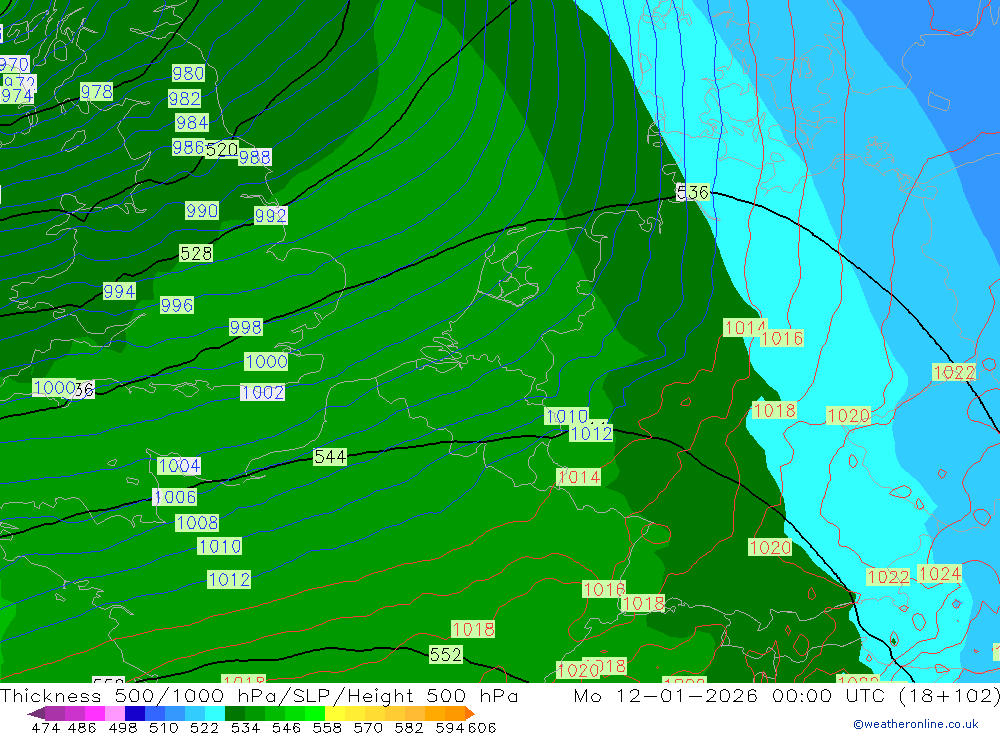Click the black '544' height contour label

[x=330, y=457]
